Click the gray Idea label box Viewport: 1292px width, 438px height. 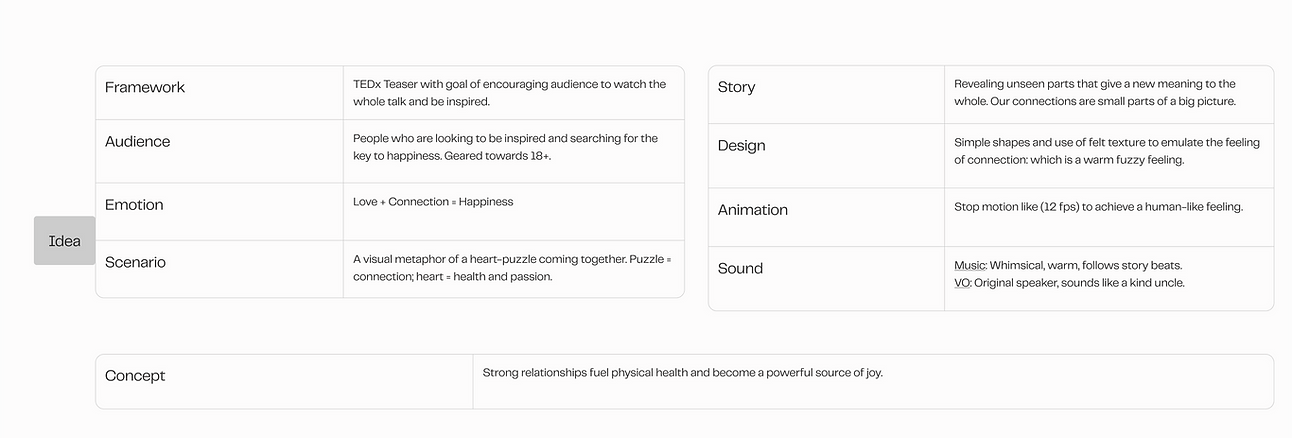point(64,241)
